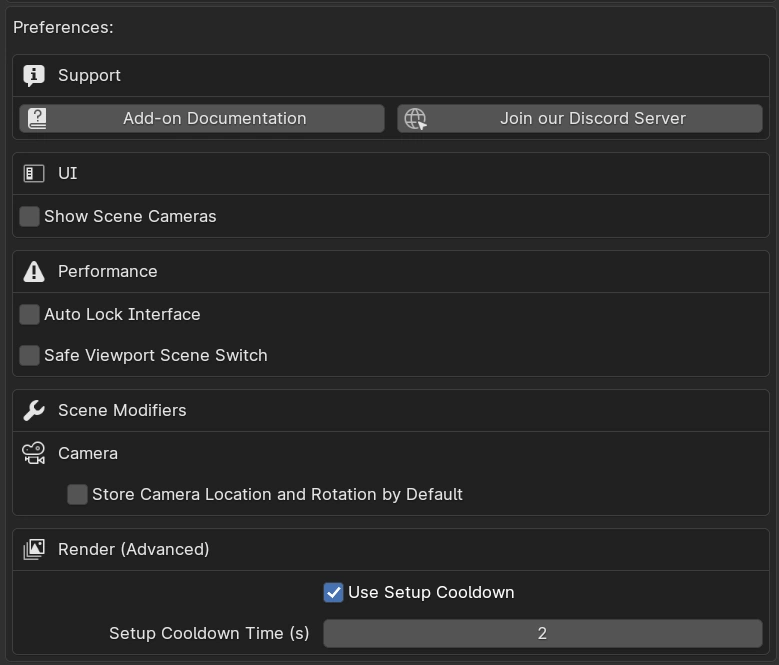
Task: Click Join our Discord Server button
Action: [x=580, y=119]
